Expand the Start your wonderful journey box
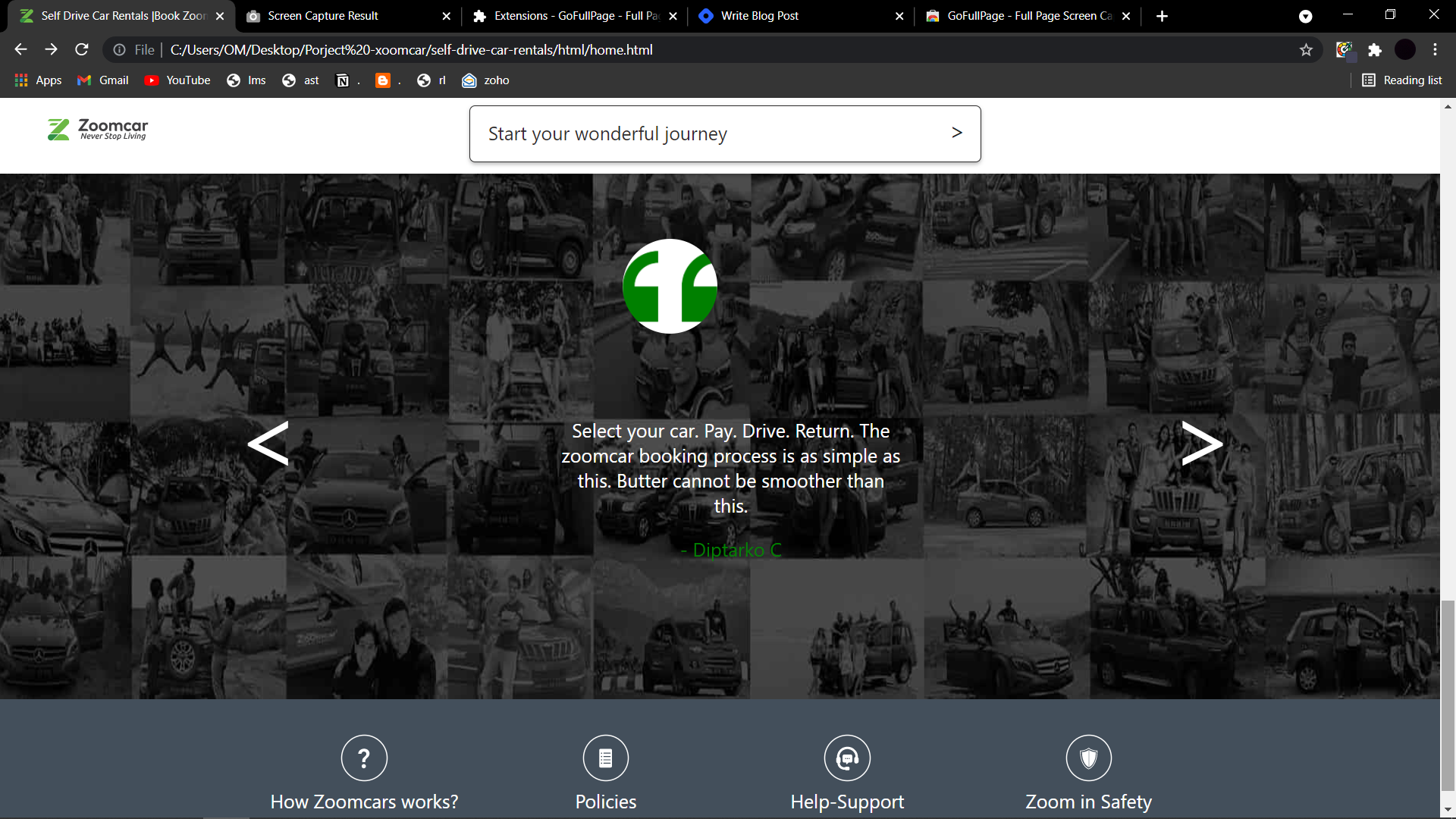Screen dimensions: 1456x819 point(725,133)
